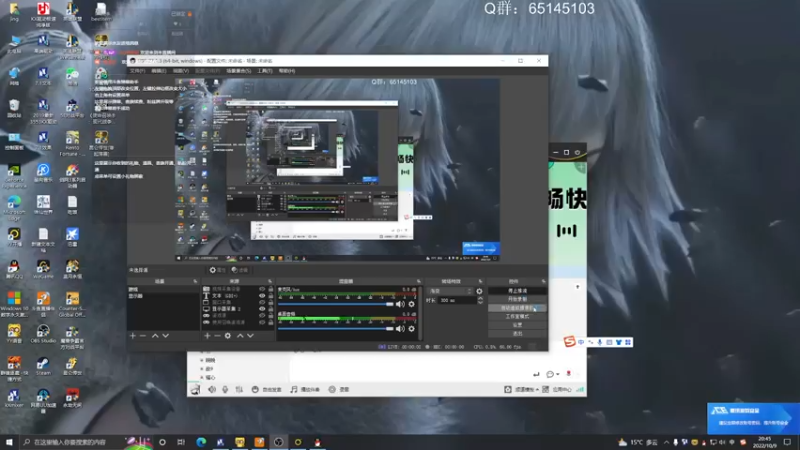
Task: Move the source up in the sources list
Action: coord(240,336)
